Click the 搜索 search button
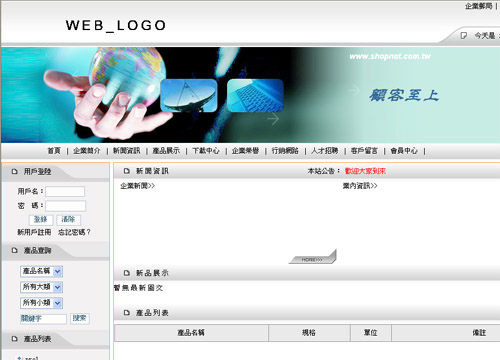Viewport: 500px width, 360px height. pyautogui.click(x=80, y=318)
